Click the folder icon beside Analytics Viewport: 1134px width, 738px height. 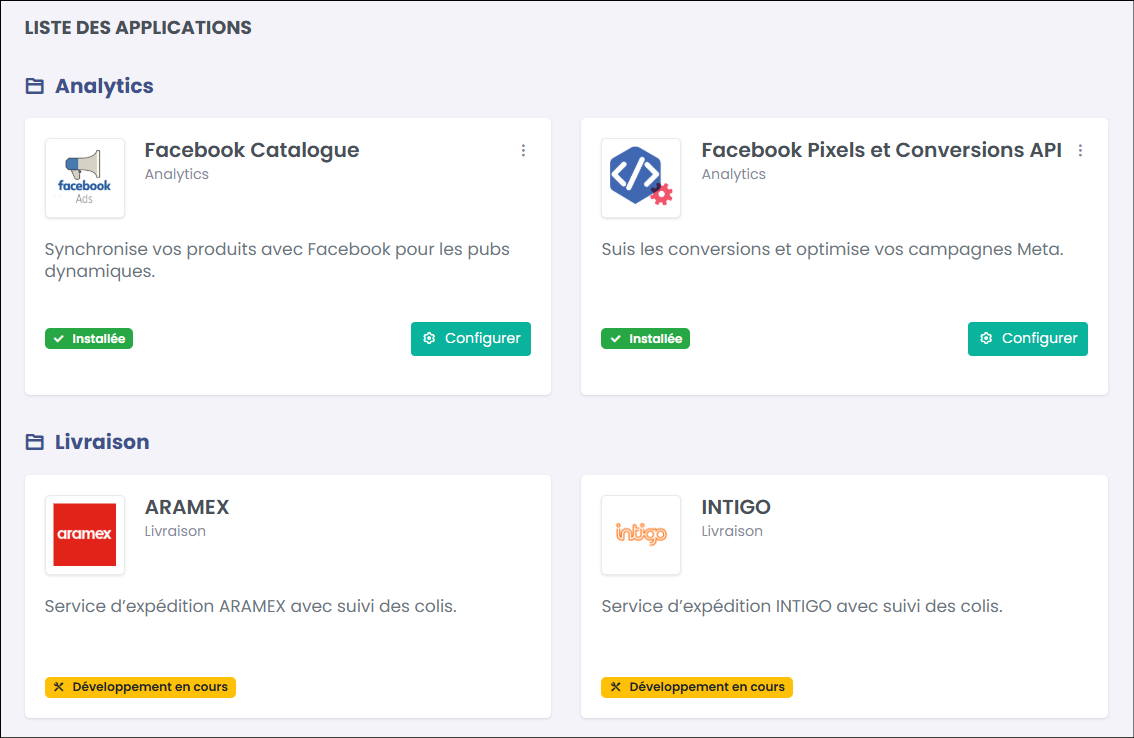[x=35, y=86]
